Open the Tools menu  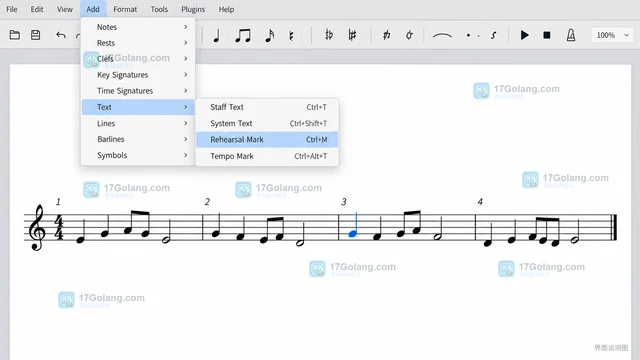(159, 9)
